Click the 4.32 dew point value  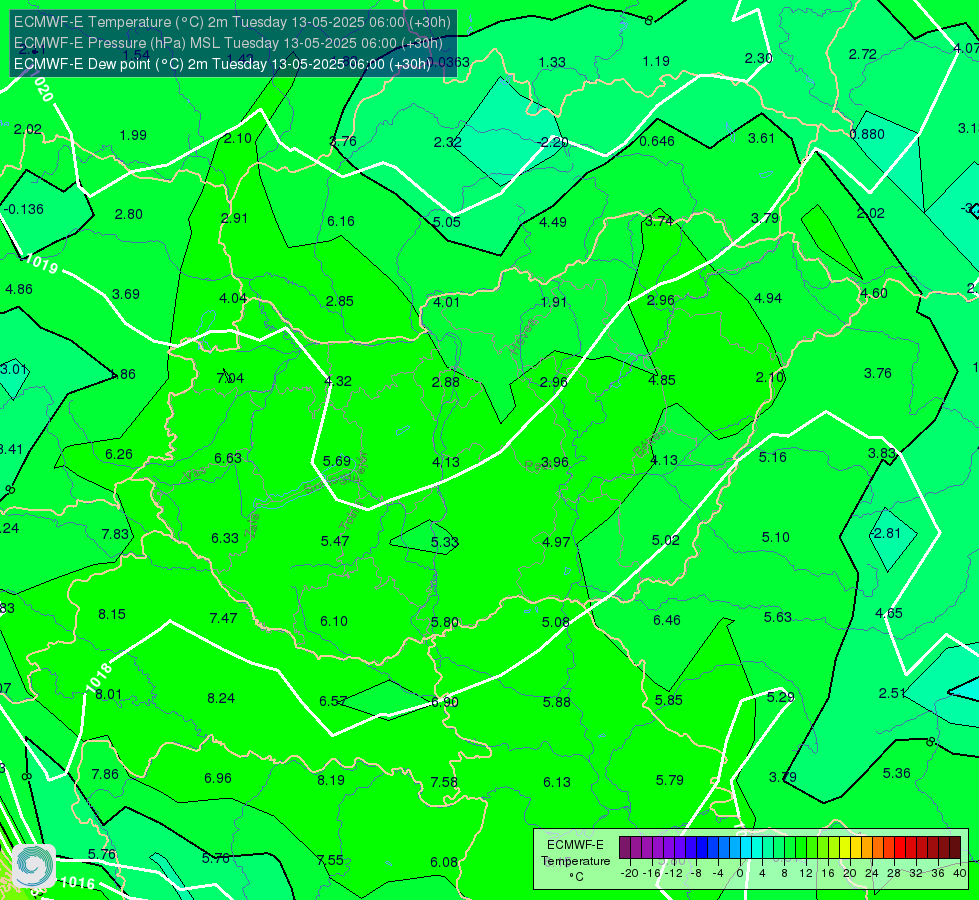(x=338, y=381)
